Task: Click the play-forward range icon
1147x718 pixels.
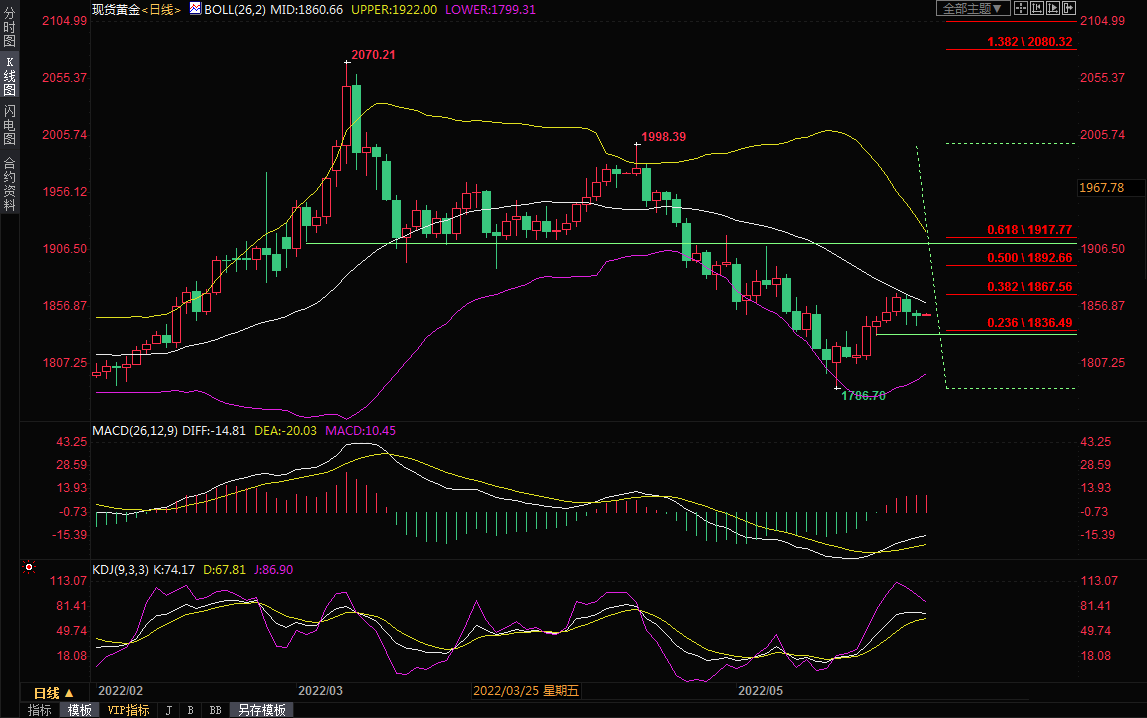Action: [x=1052, y=8]
